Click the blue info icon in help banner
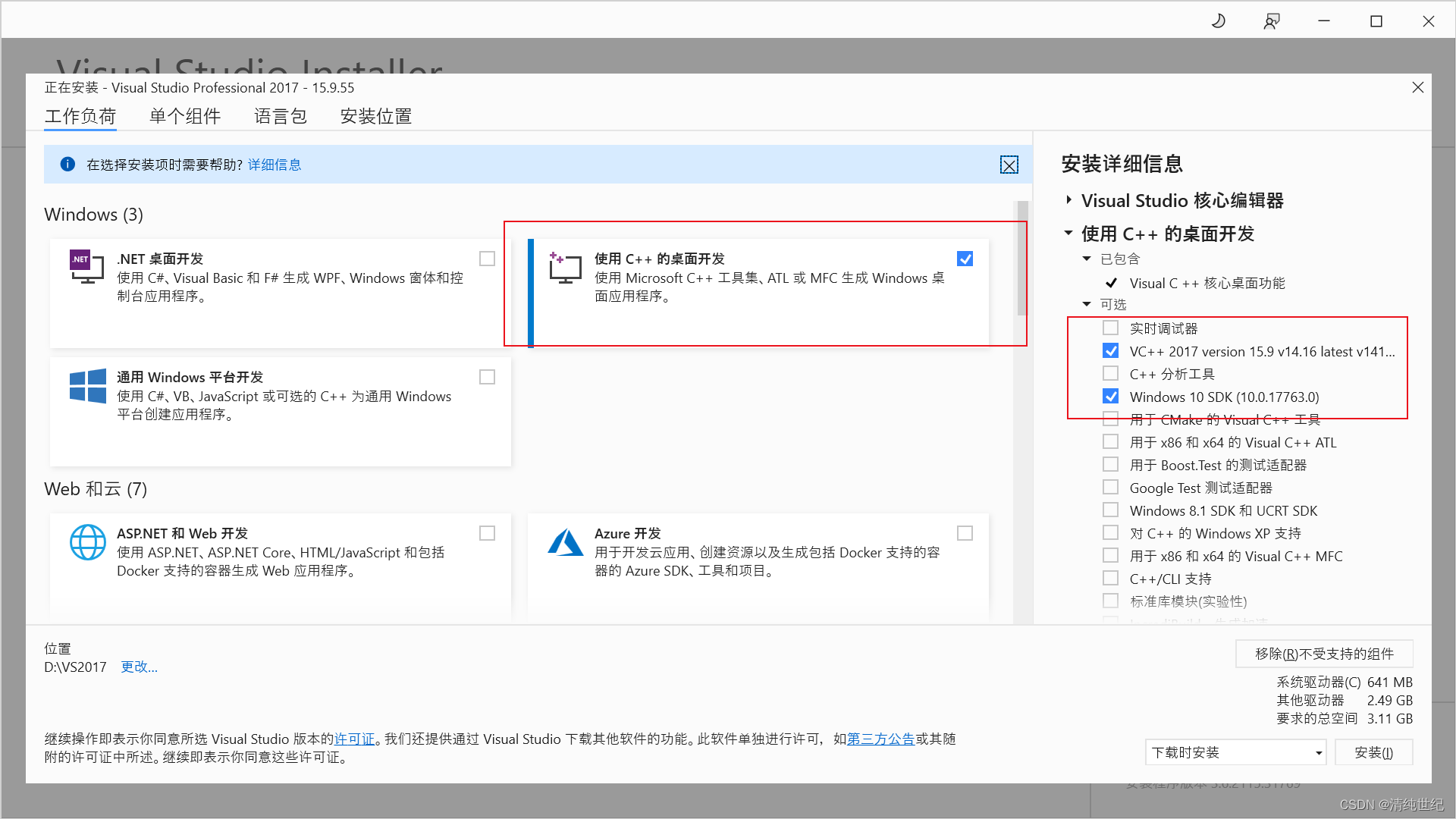Viewport: 1456px width, 819px height. point(67,165)
